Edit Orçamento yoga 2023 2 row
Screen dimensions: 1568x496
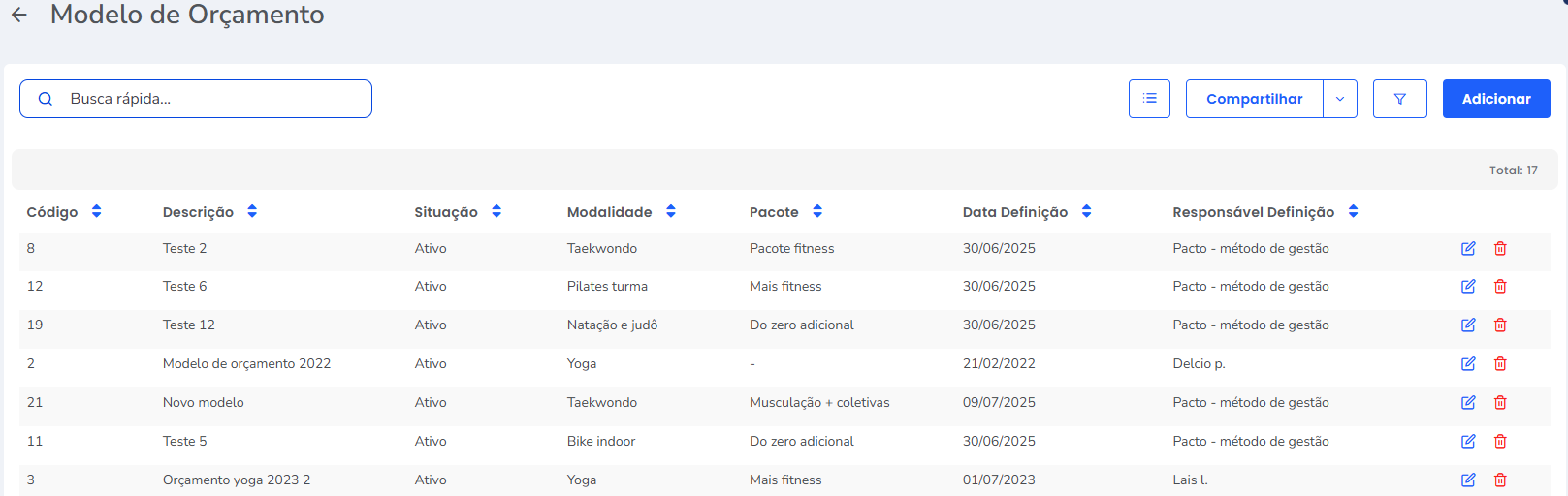click(1468, 480)
